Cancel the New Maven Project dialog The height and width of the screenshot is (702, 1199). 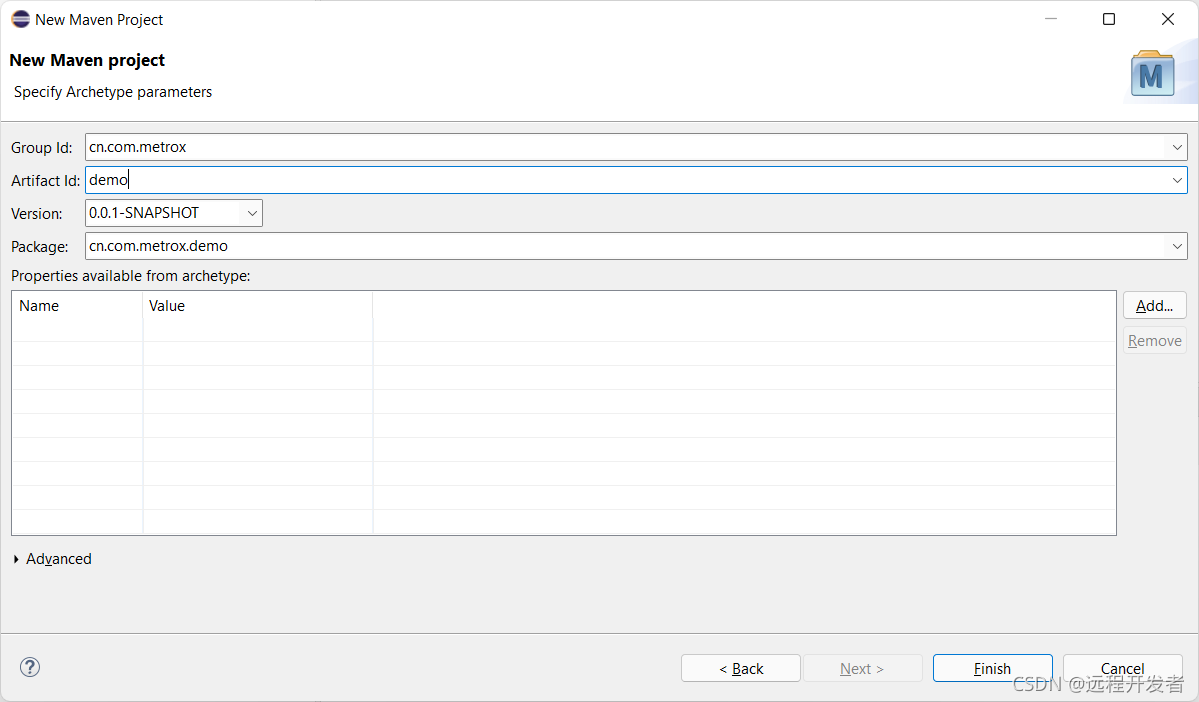1123,668
